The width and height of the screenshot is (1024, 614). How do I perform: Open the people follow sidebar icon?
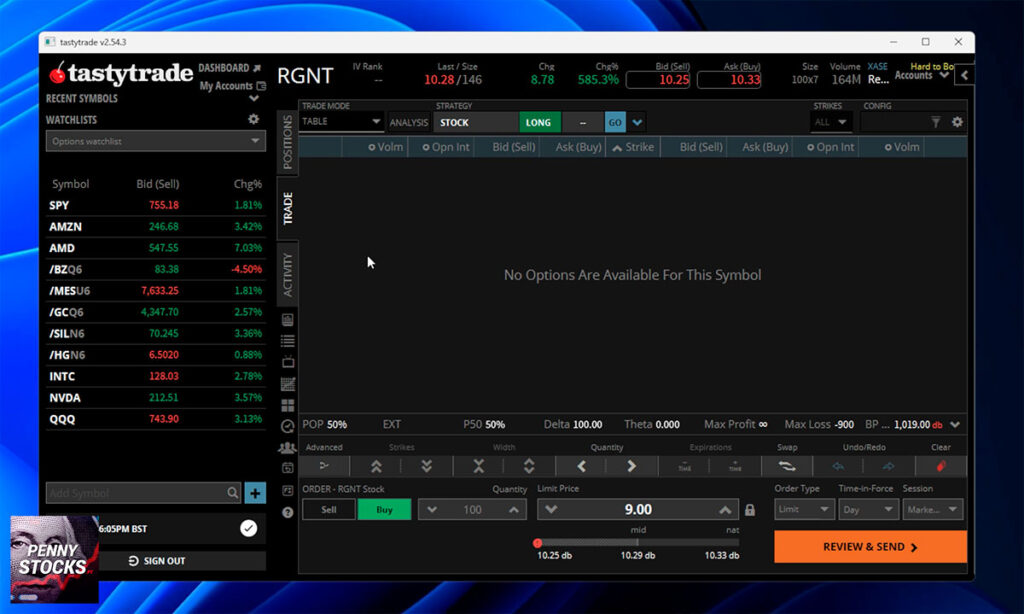click(287, 447)
